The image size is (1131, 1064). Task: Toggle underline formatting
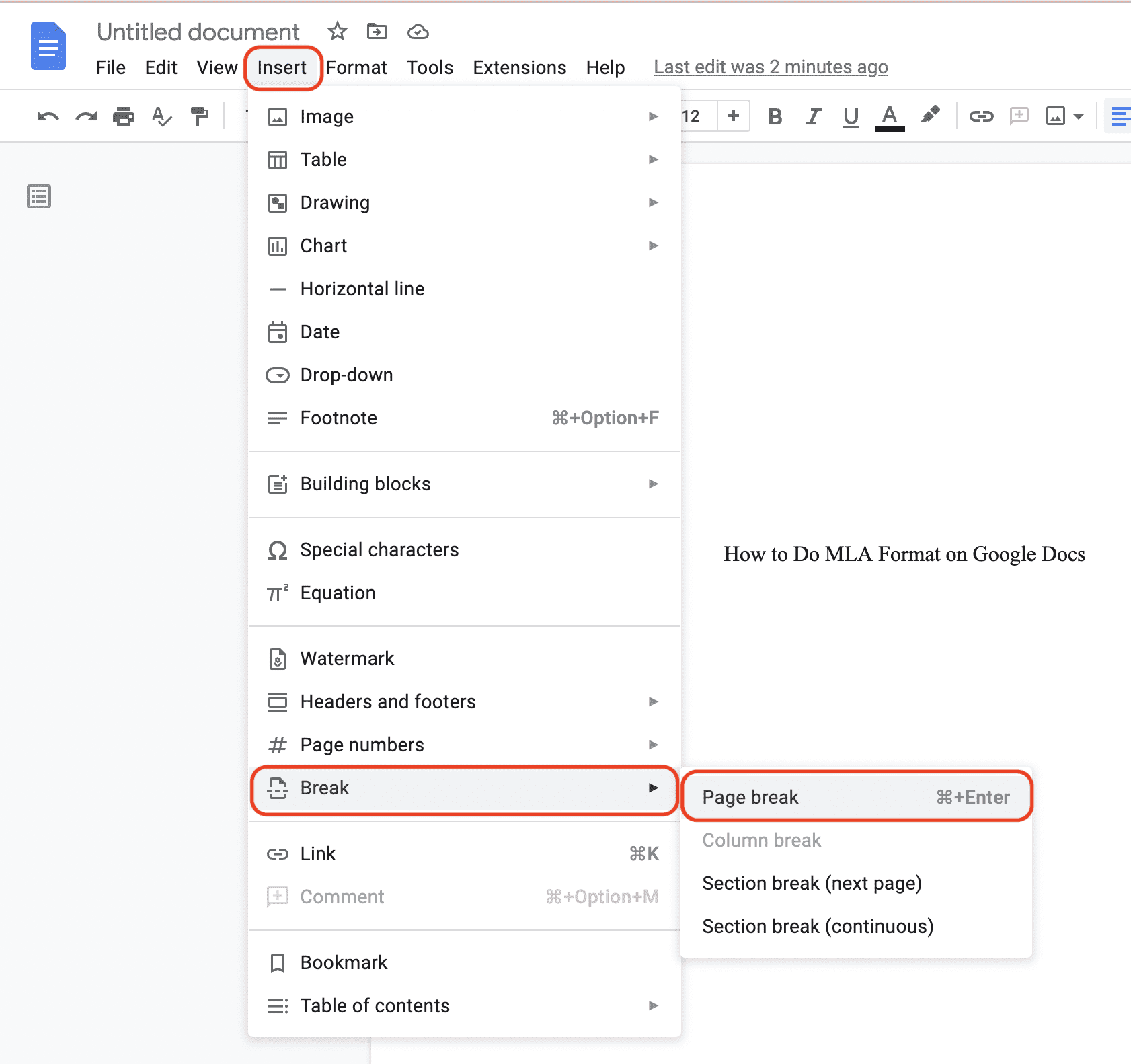pyautogui.click(x=851, y=116)
